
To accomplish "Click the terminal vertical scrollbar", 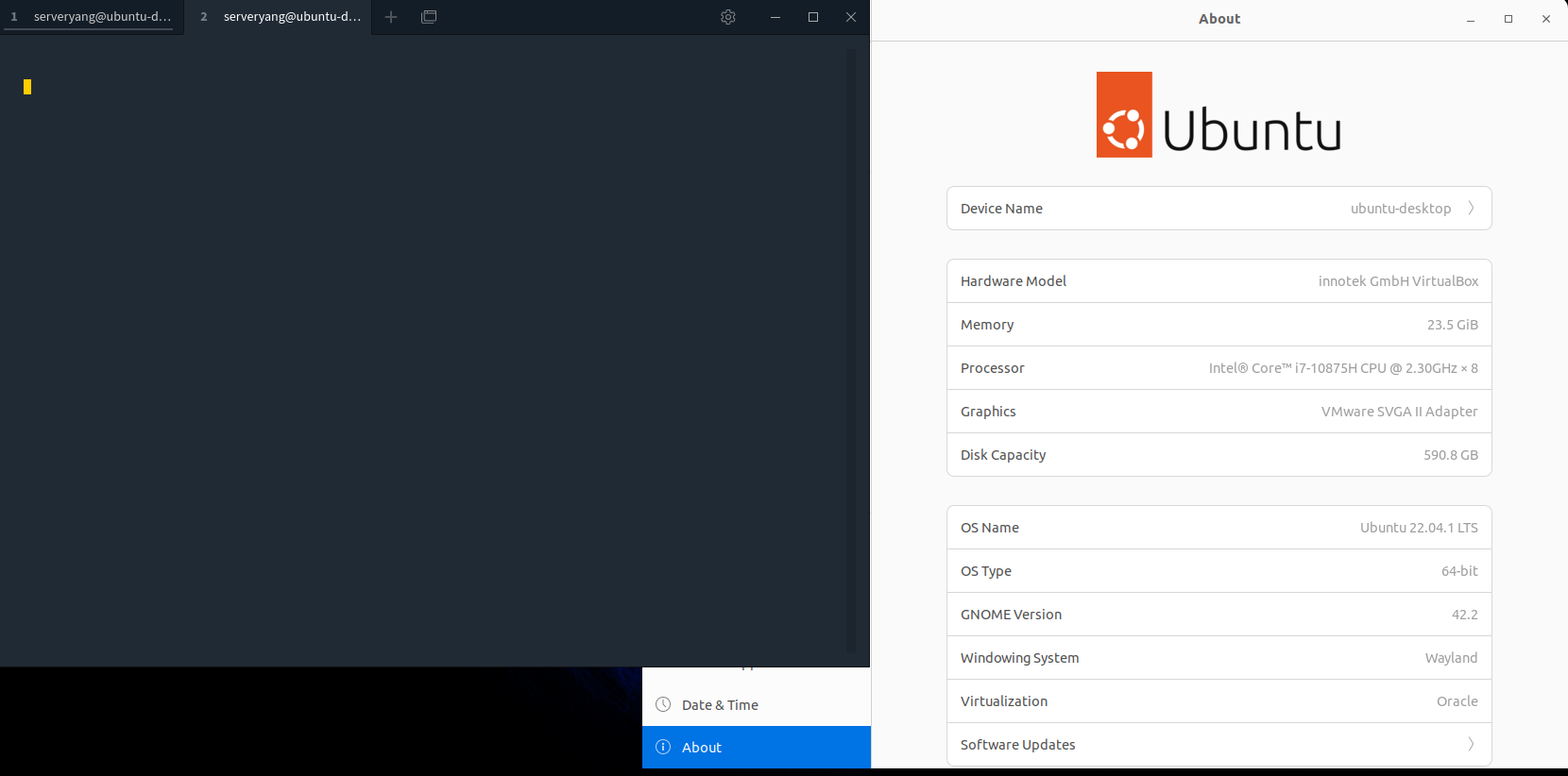I will coord(851,349).
